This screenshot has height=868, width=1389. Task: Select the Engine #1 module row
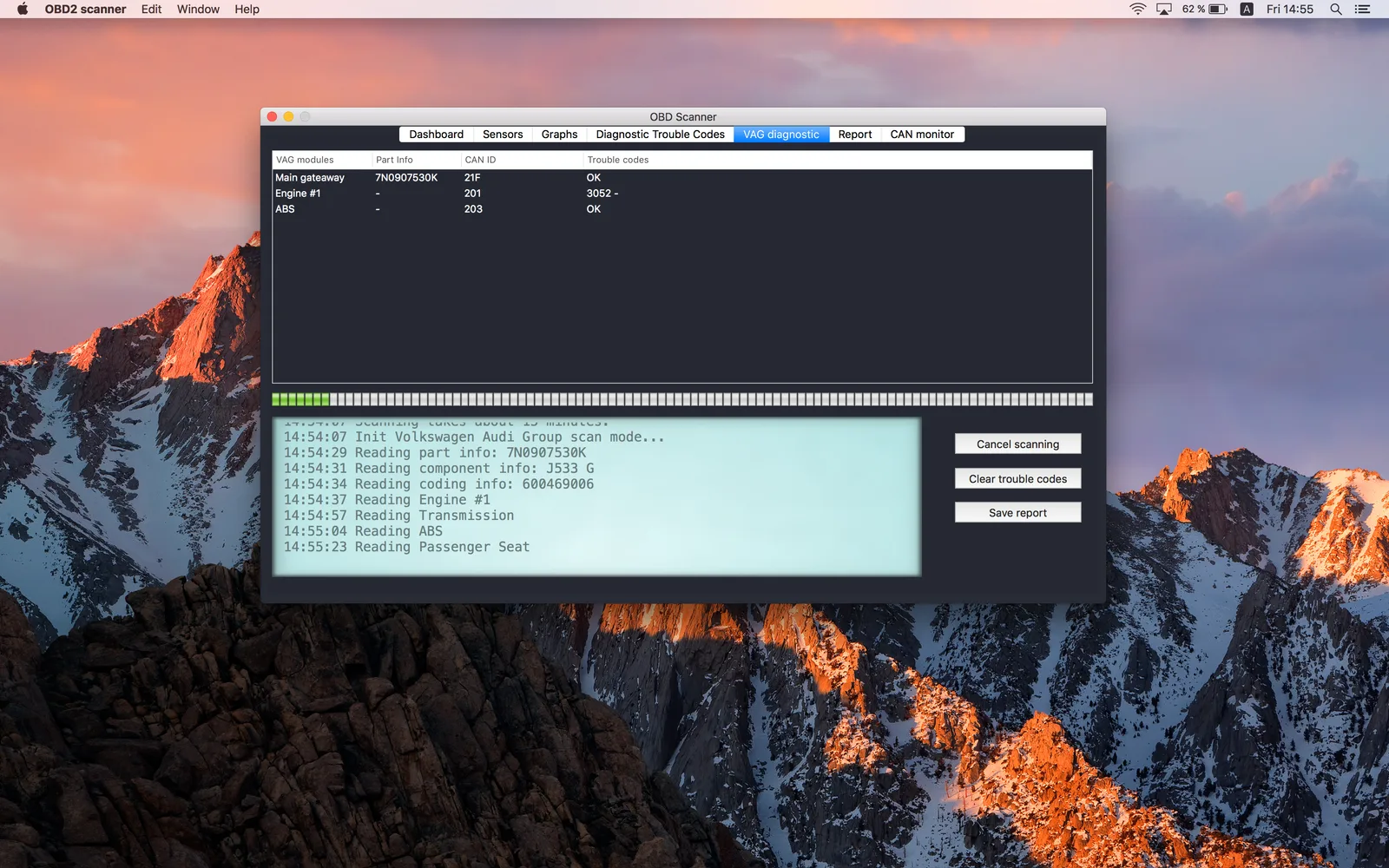coord(682,193)
